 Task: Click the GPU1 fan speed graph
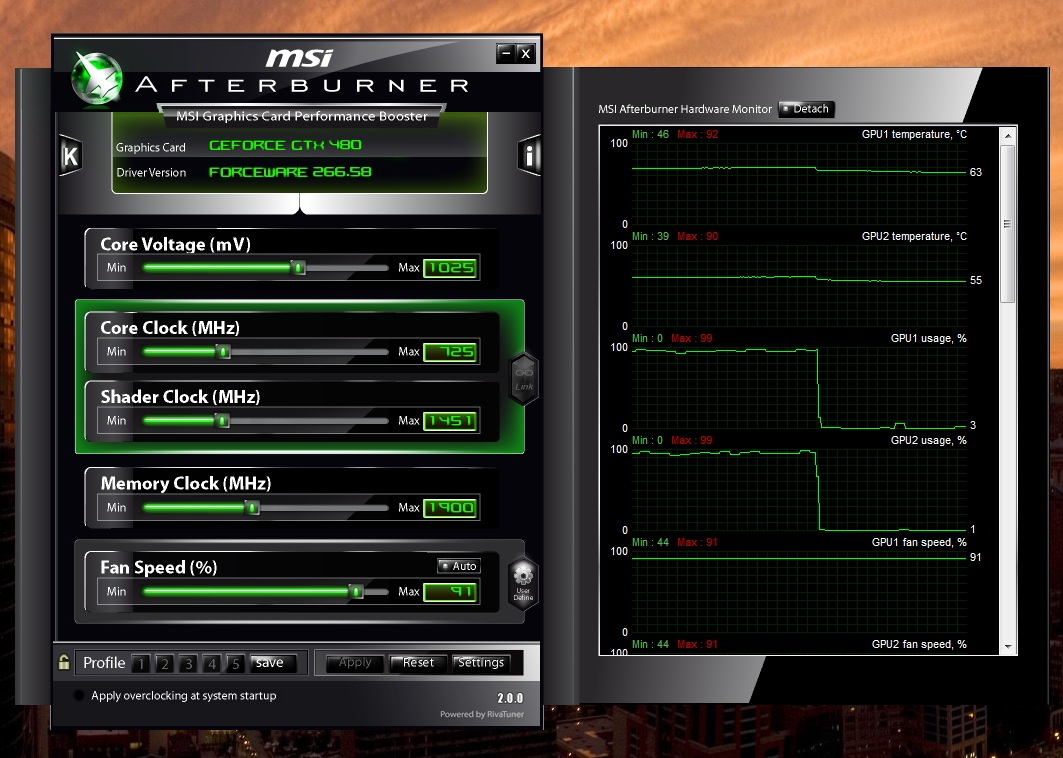[799, 591]
